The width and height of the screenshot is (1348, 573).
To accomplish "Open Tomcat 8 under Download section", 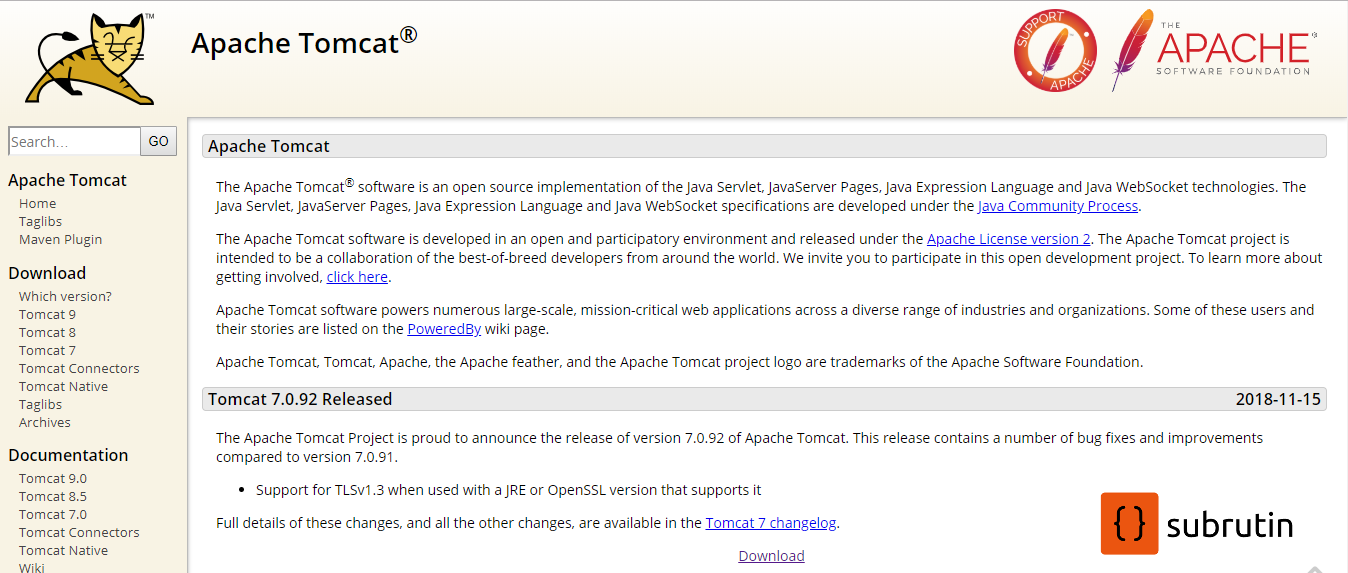I will pyautogui.click(x=47, y=332).
